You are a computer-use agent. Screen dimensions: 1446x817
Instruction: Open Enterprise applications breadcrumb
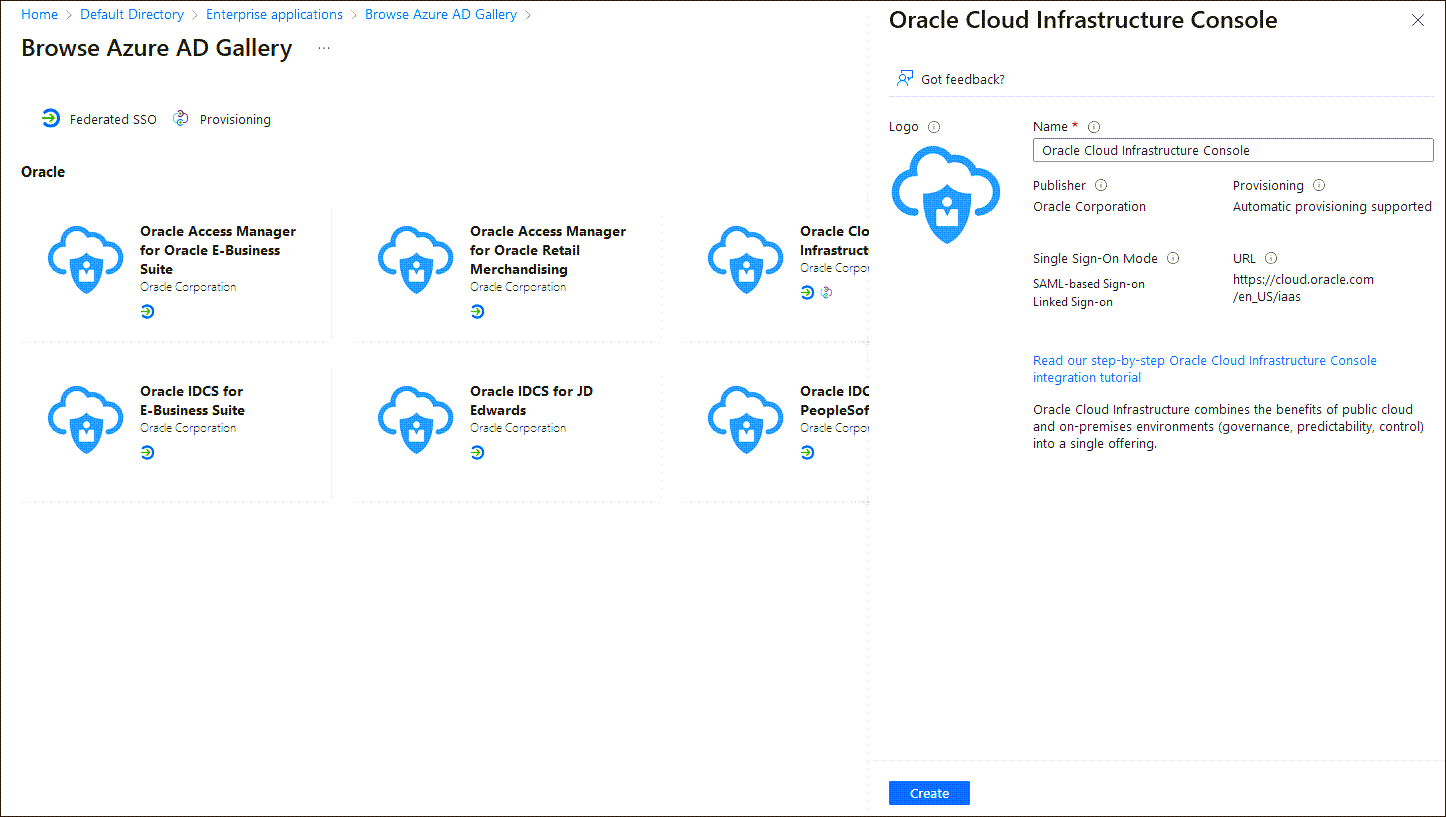tap(274, 15)
